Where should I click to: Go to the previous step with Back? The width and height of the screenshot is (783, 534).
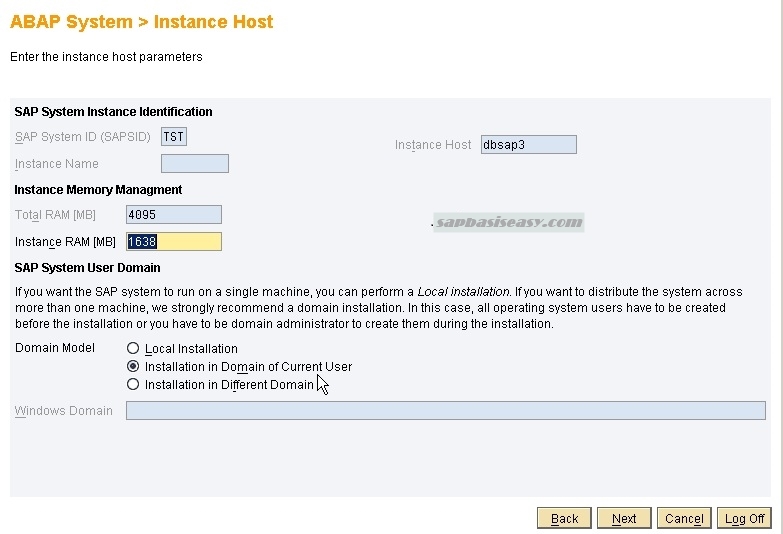pyautogui.click(x=564, y=518)
